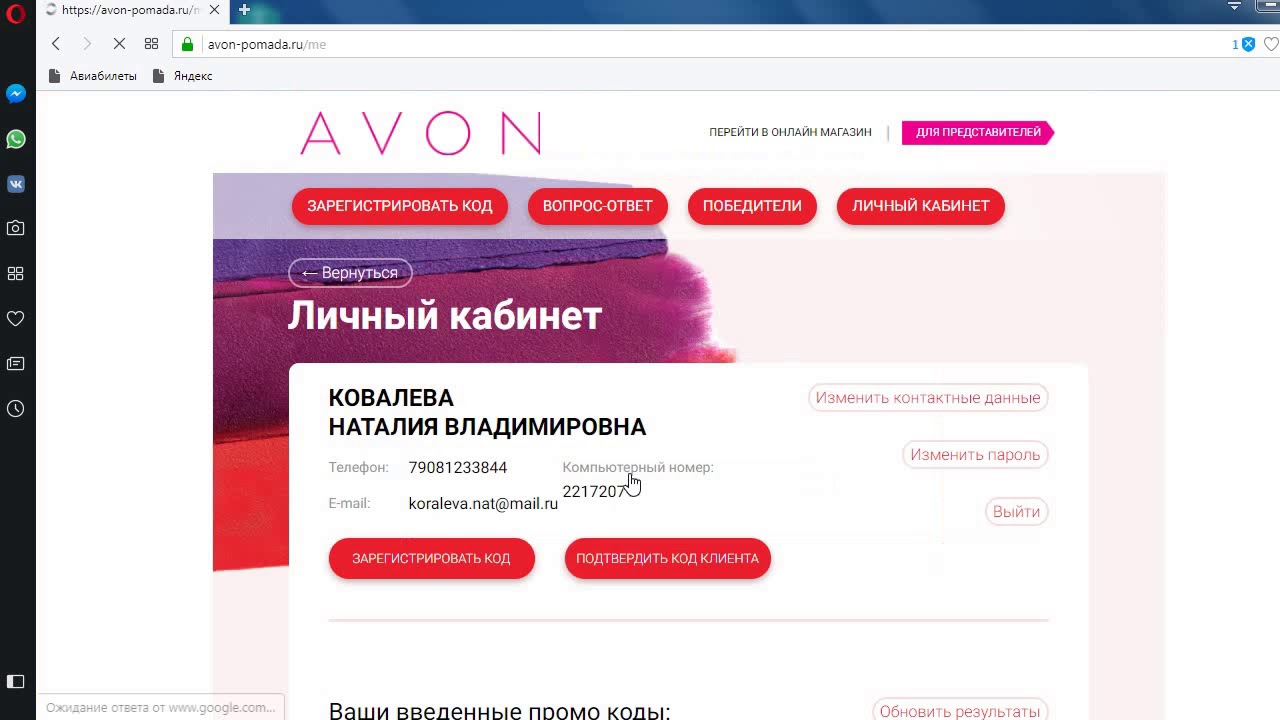
Task: Click Изменить пароль button
Action: tap(975, 455)
